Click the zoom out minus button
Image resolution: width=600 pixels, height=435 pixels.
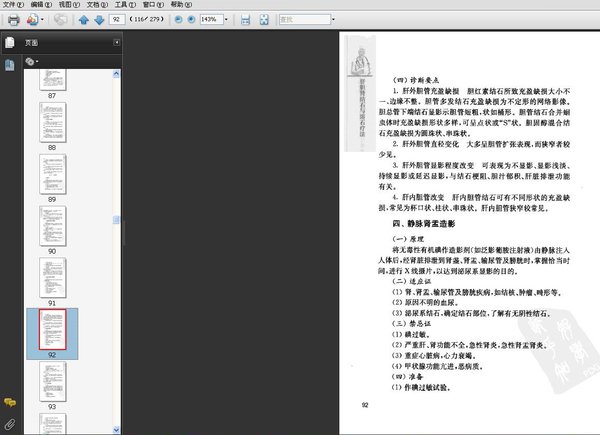[x=177, y=19]
